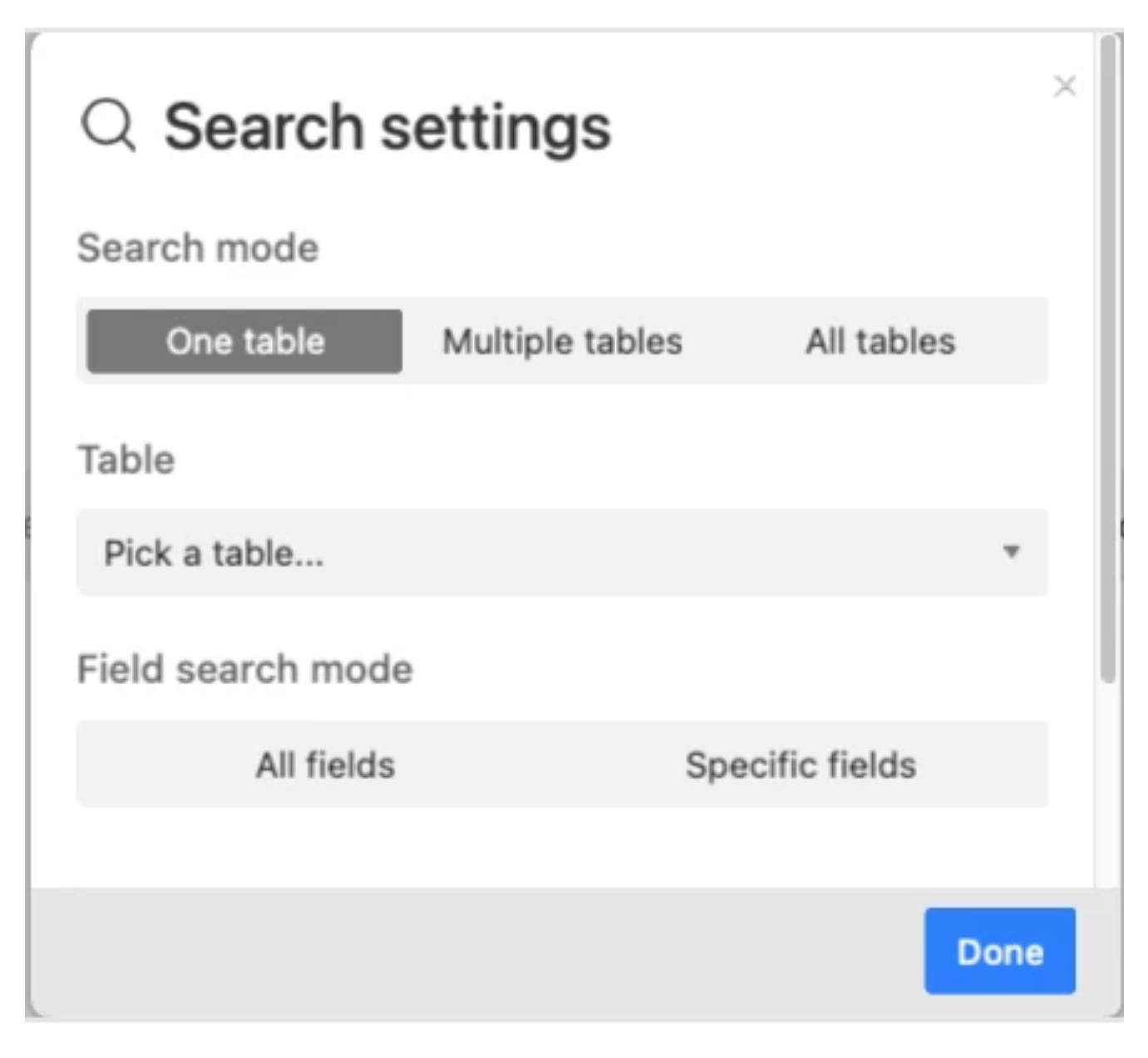
Task: Click empty footer bar left of Done
Action: (x=474, y=952)
